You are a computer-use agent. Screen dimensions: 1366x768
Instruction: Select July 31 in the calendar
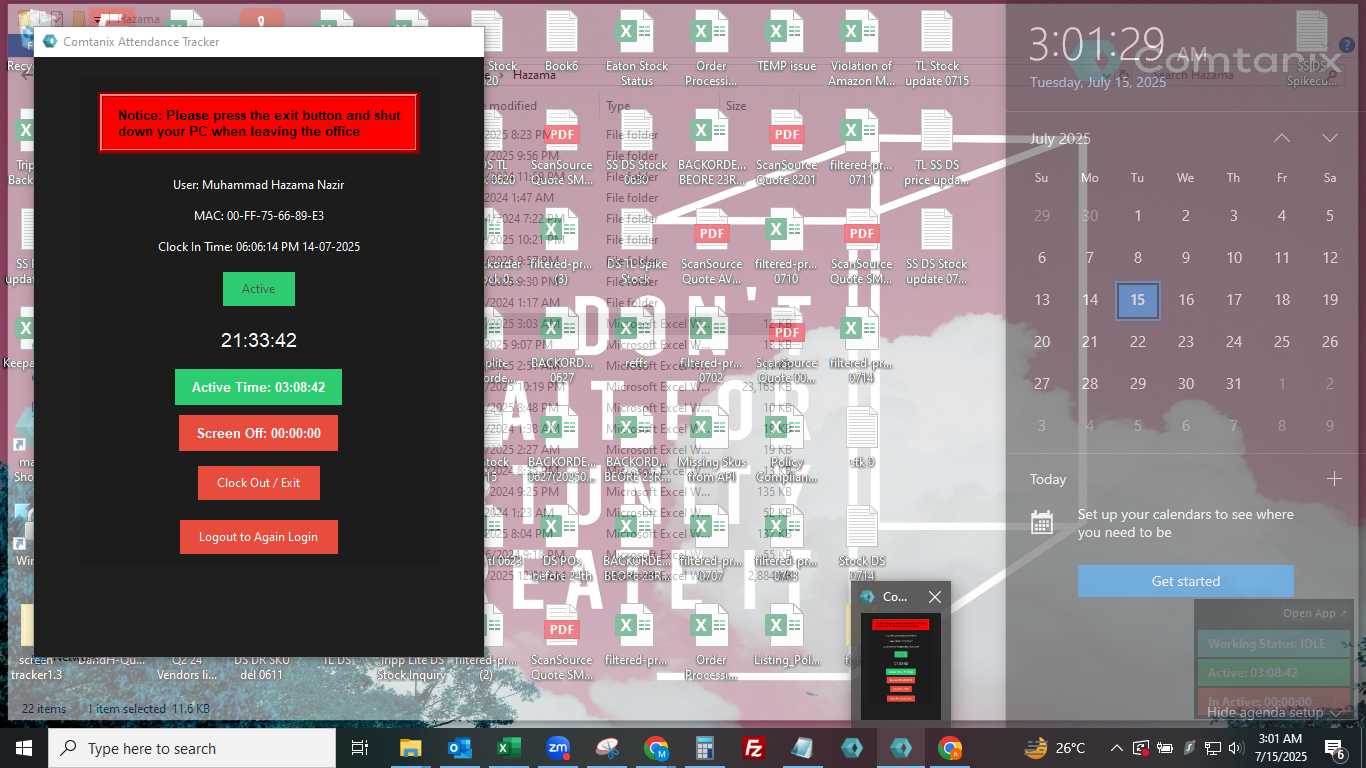point(1234,384)
